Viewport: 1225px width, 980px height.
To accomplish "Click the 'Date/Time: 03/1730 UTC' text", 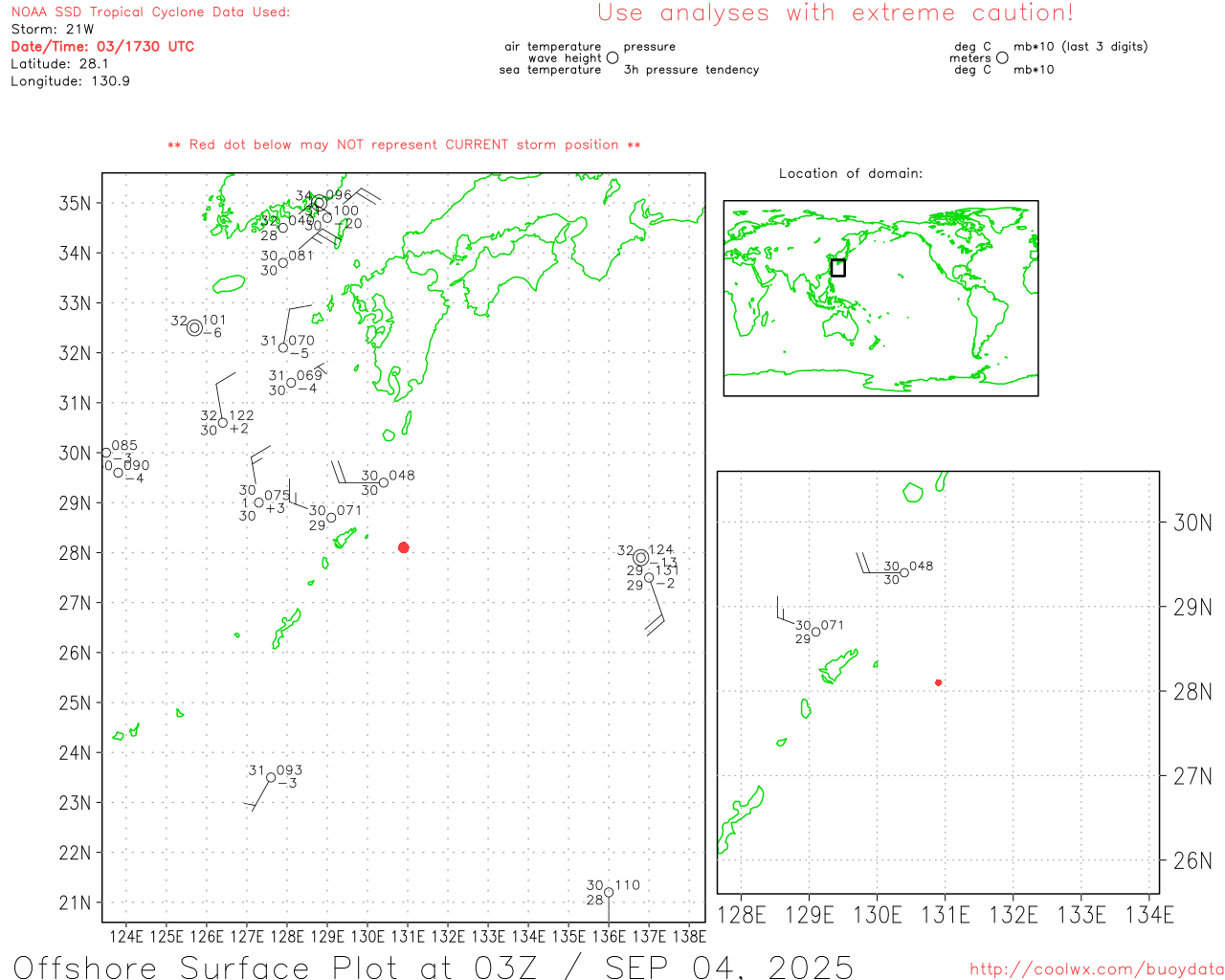I will [x=102, y=47].
